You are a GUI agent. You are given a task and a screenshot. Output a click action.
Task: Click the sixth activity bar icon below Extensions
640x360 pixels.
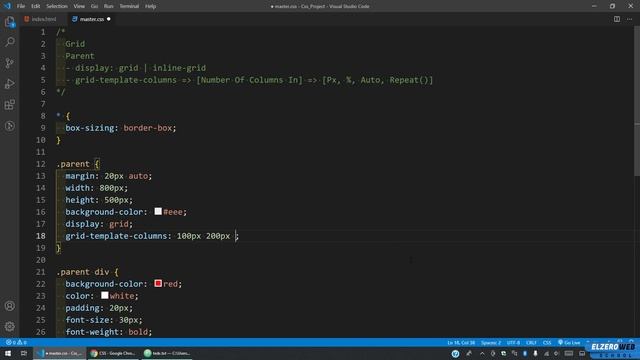tap(10, 126)
